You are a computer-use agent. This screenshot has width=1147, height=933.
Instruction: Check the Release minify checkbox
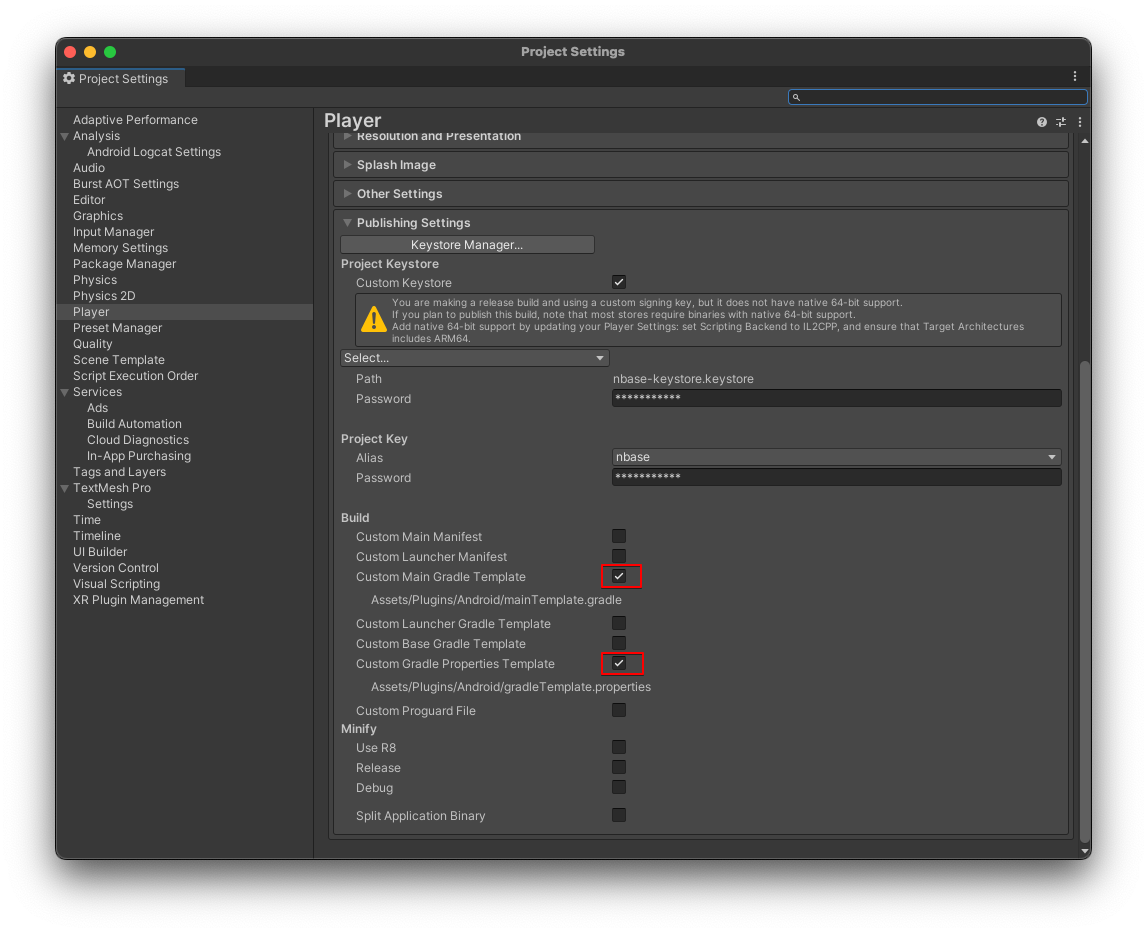619,768
